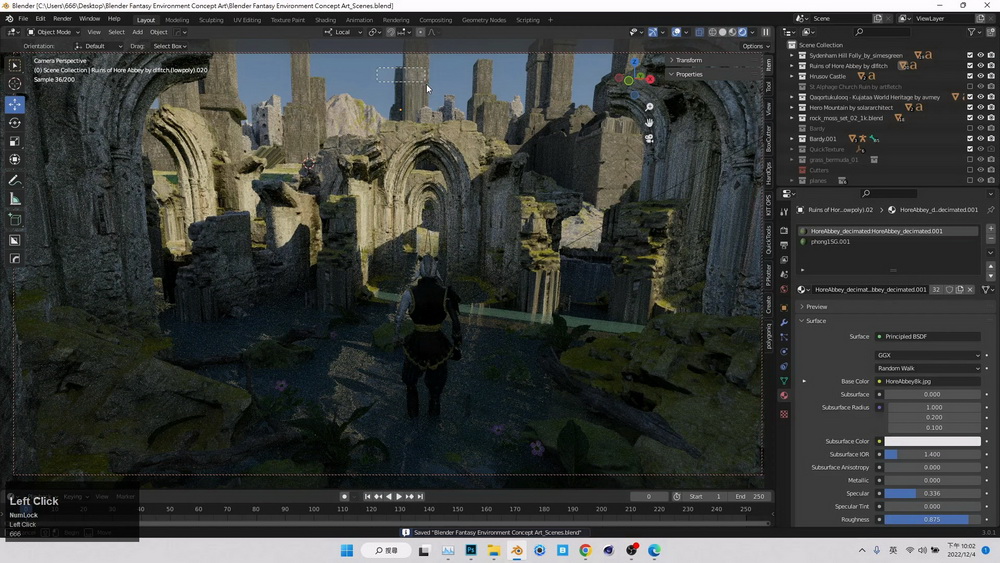Activate the Rotate tool
The height and width of the screenshot is (563, 1000).
coord(15,123)
